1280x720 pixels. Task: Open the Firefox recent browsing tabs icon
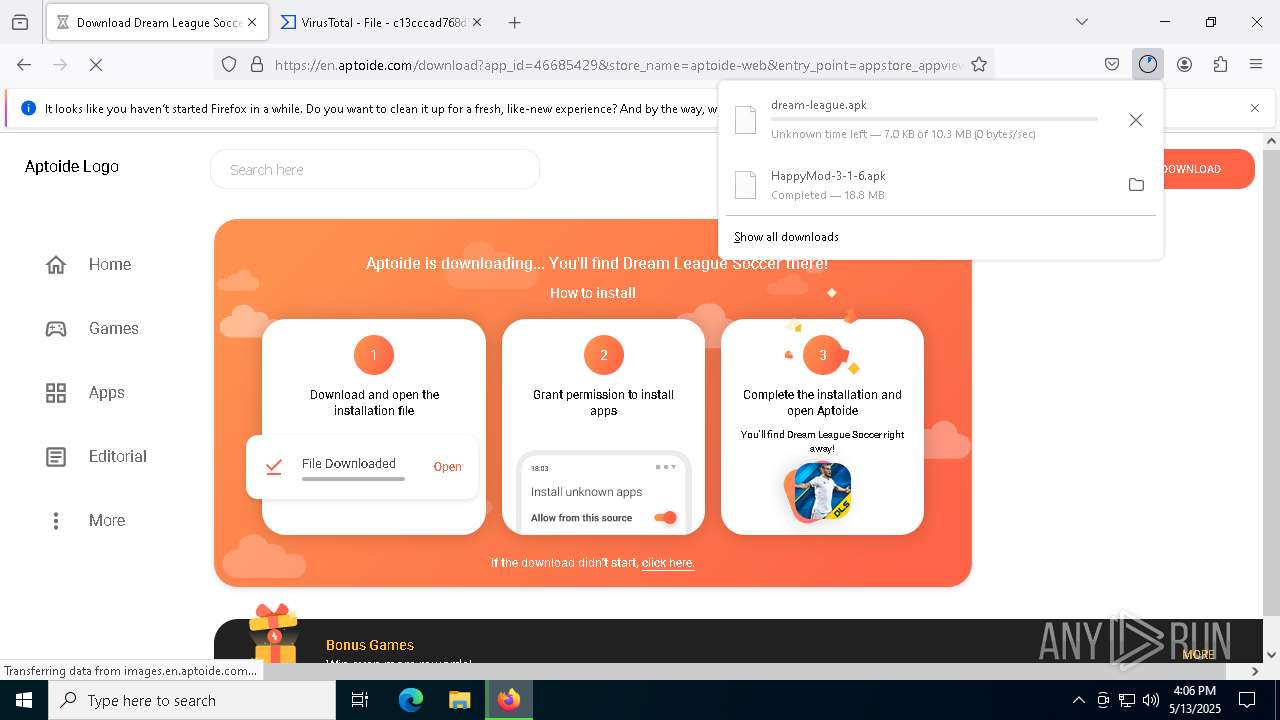20,22
